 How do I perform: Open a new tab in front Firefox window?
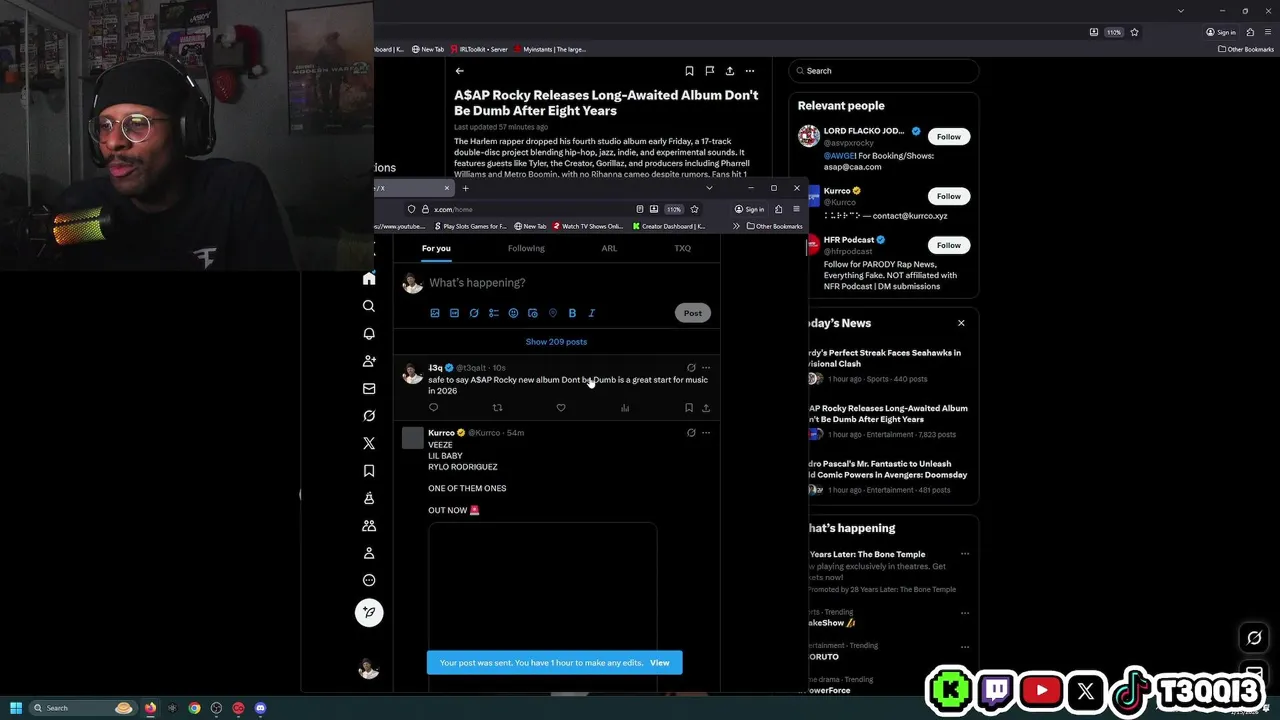pyautogui.click(x=465, y=188)
